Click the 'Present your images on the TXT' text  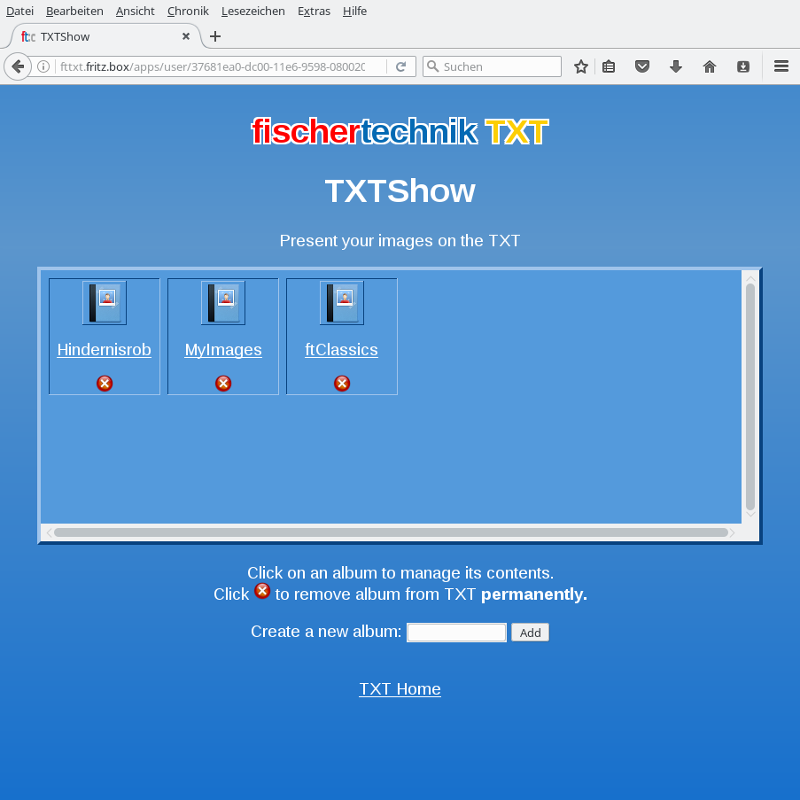(400, 241)
